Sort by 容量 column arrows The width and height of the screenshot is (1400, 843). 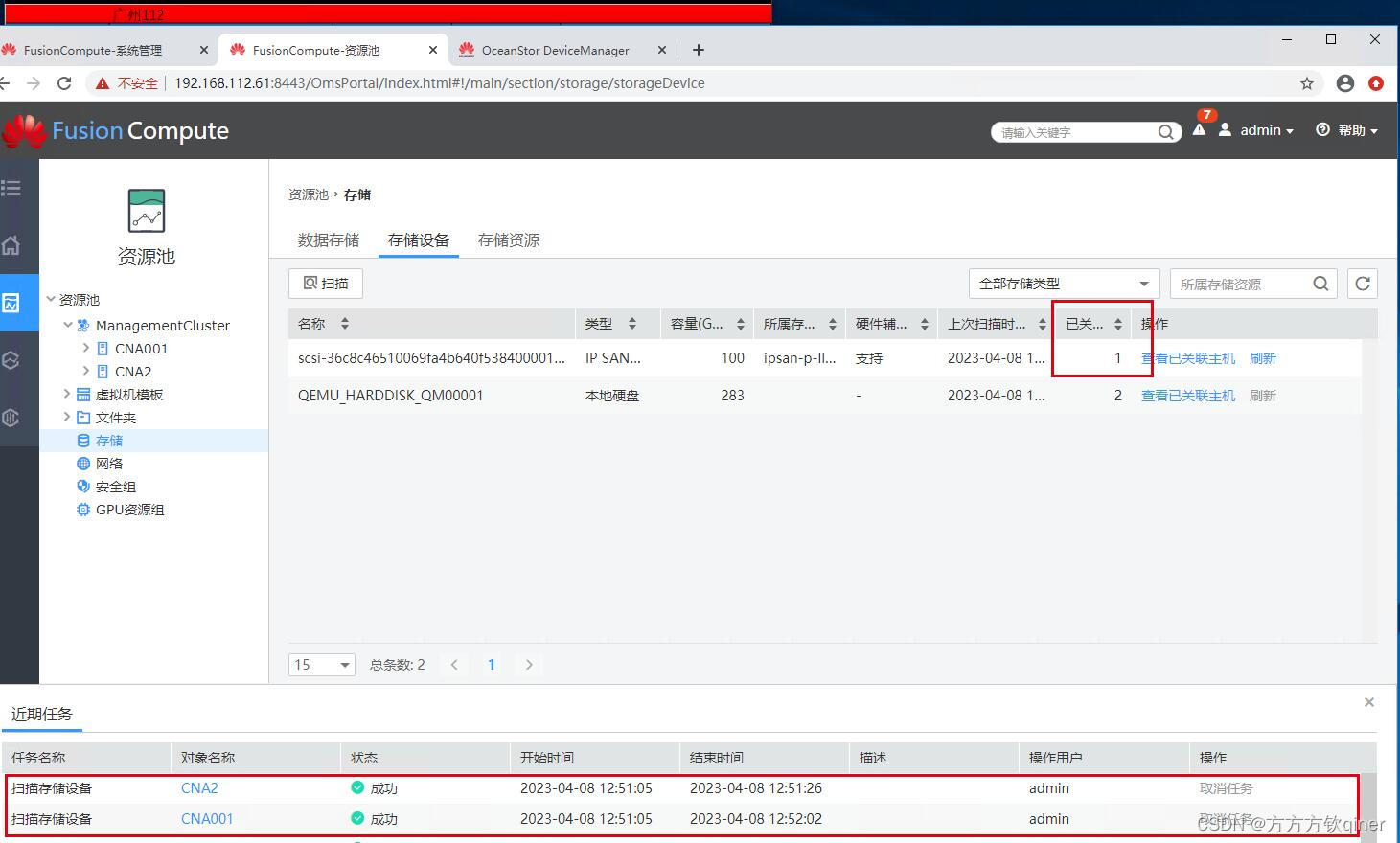[741, 324]
